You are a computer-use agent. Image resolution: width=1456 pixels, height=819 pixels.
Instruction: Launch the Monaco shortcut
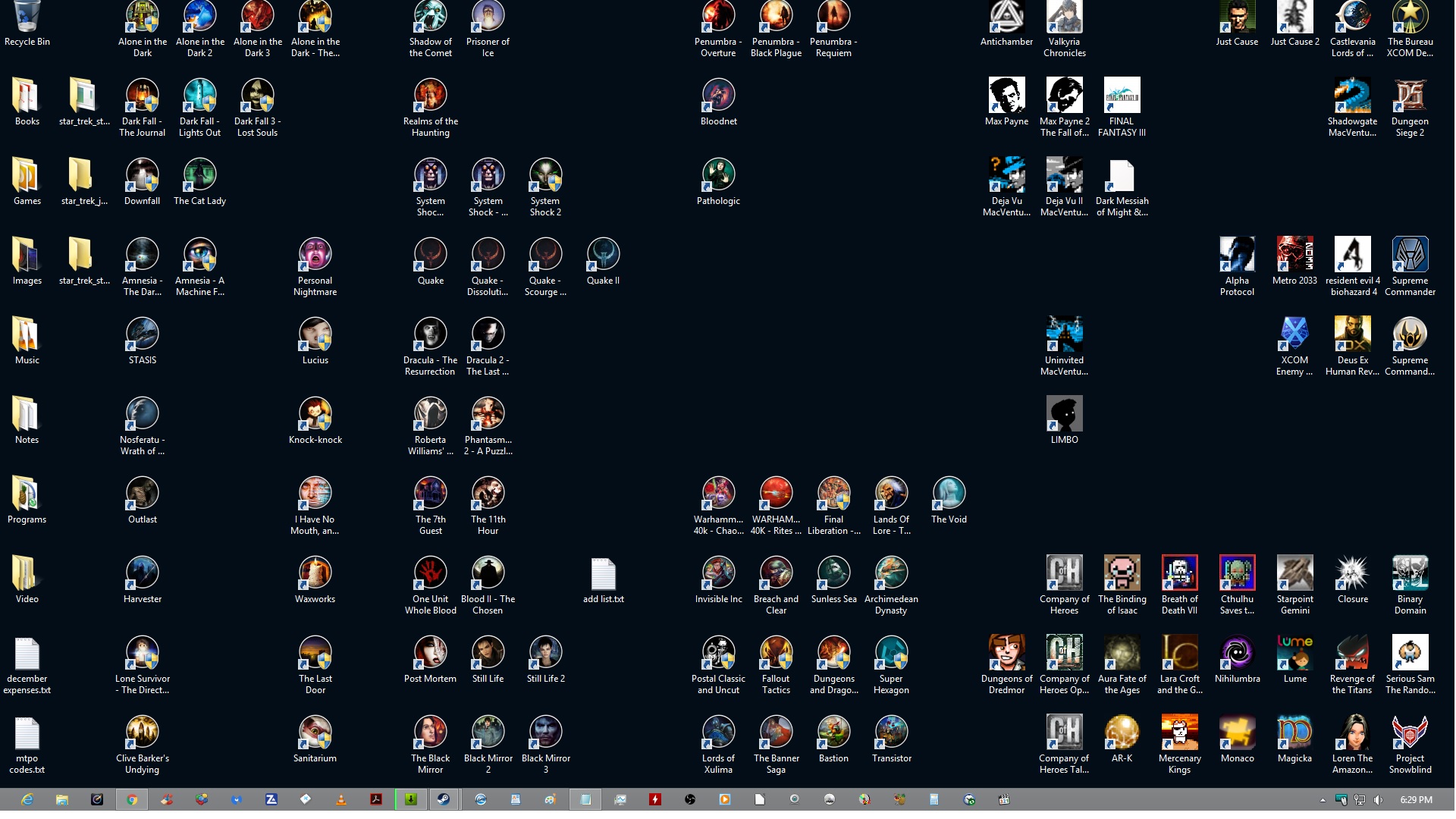tap(1237, 738)
